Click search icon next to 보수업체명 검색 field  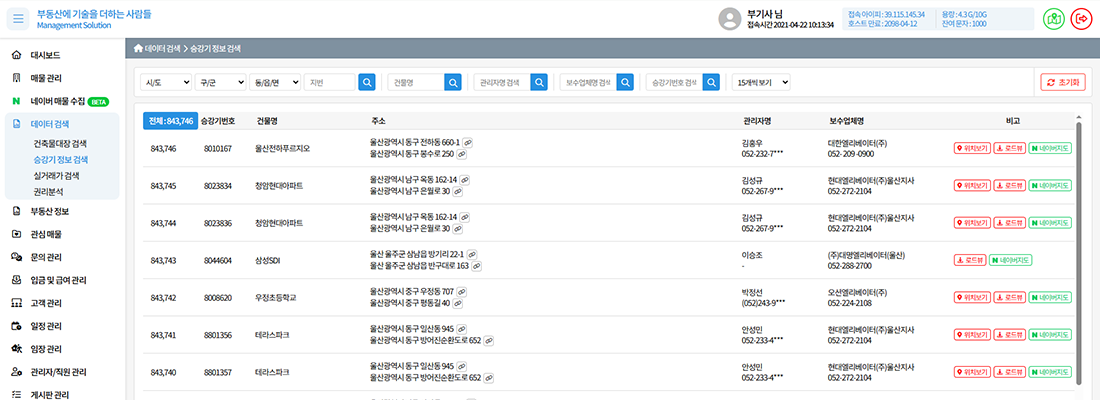coord(625,82)
